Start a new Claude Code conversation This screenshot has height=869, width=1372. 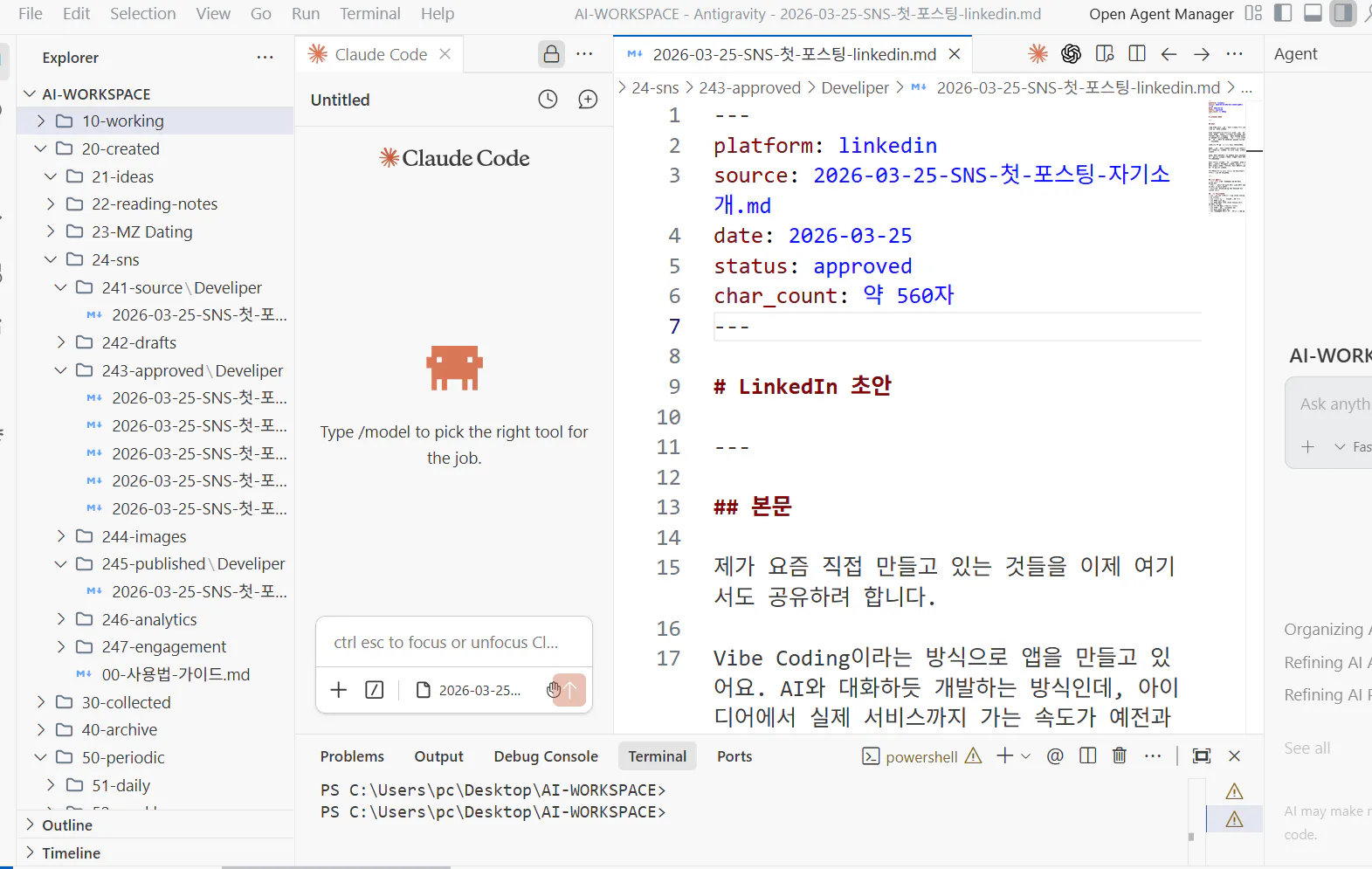pos(589,100)
